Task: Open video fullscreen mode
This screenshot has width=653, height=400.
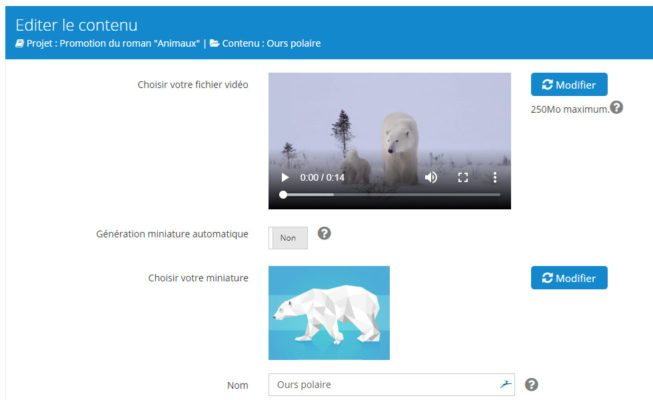Action: click(463, 178)
